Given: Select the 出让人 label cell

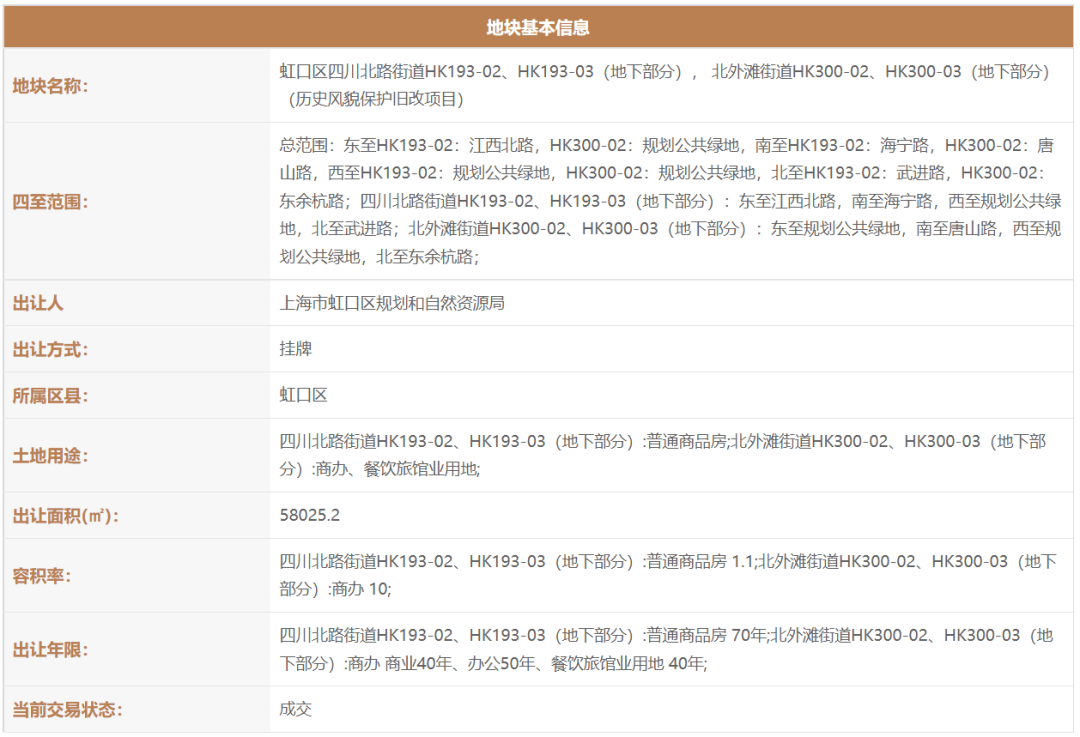Looking at the screenshot, I should (x=39, y=303).
